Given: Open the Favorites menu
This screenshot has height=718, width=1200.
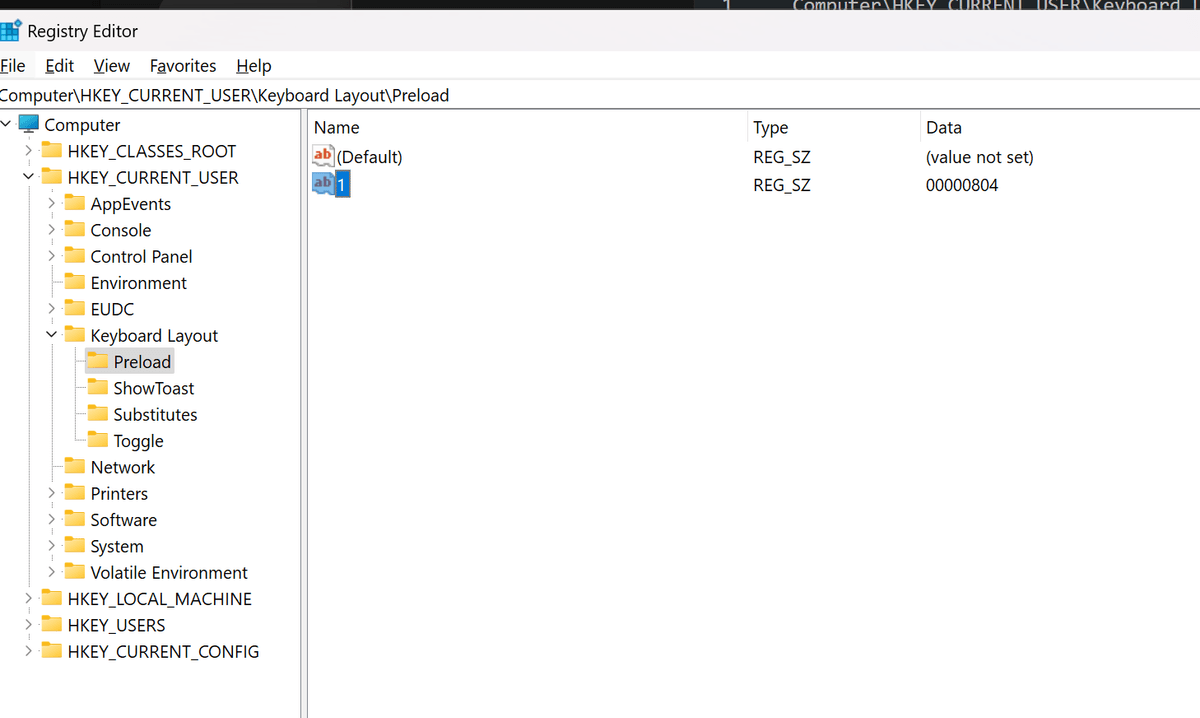Looking at the screenshot, I should tap(183, 65).
